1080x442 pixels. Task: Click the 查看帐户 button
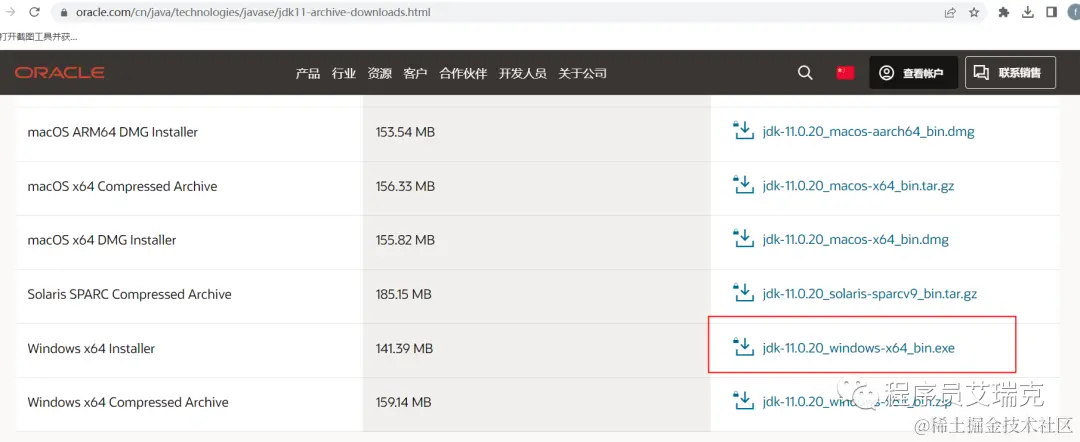[x=913, y=72]
